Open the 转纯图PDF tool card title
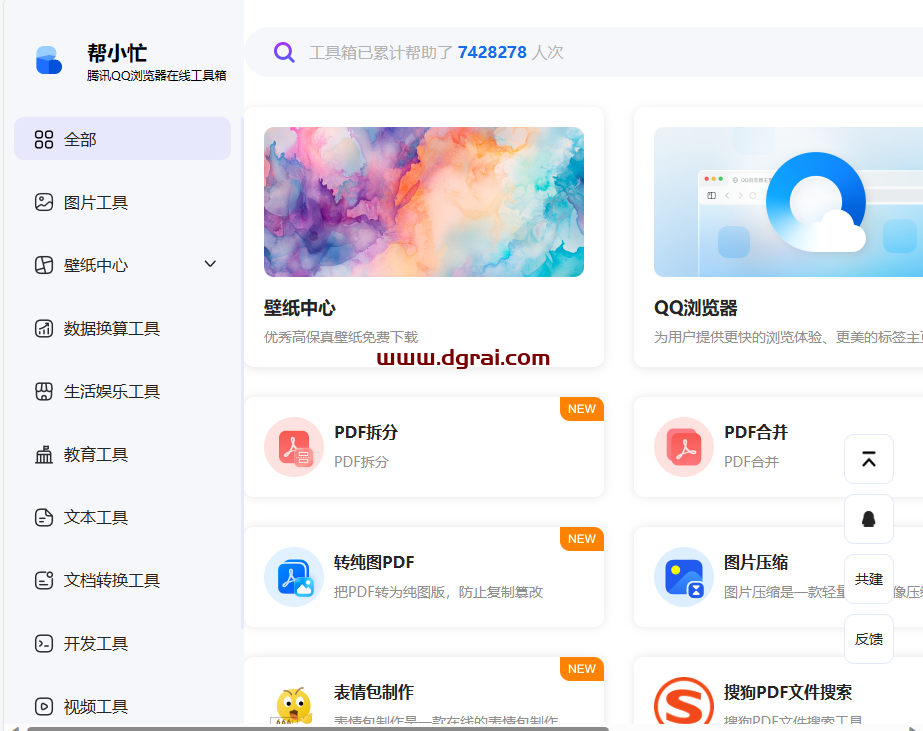Viewport: 923px width, 731px height. click(374, 563)
